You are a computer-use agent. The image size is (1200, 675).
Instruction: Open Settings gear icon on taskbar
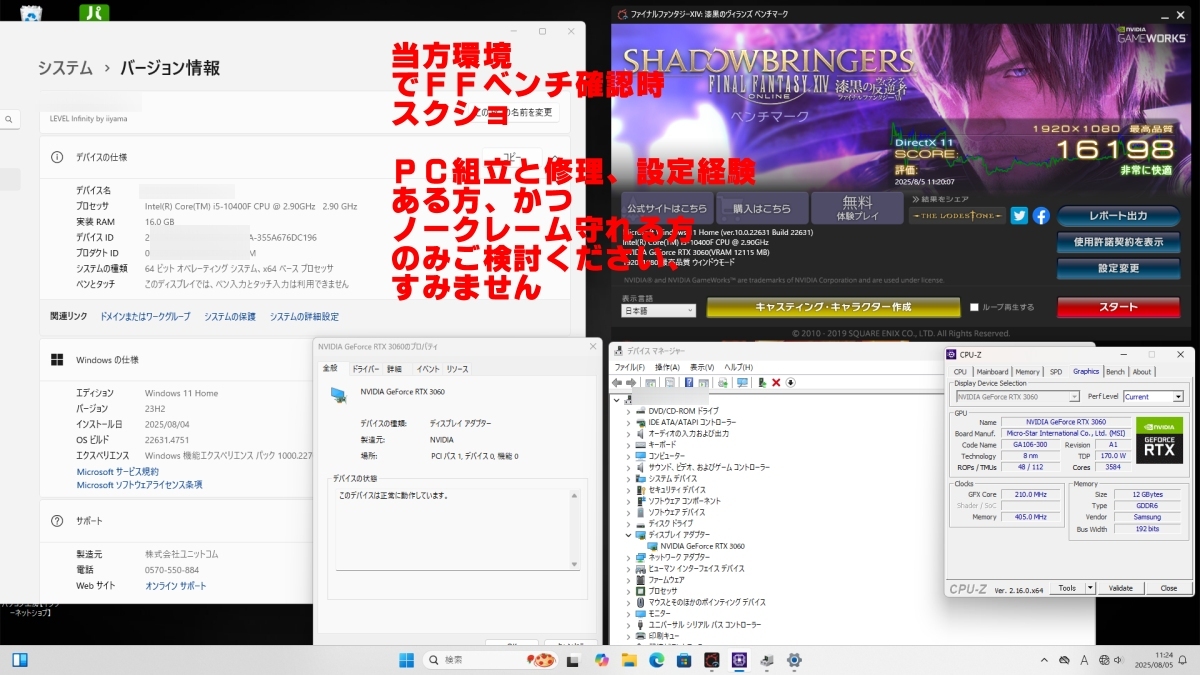tap(794, 660)
